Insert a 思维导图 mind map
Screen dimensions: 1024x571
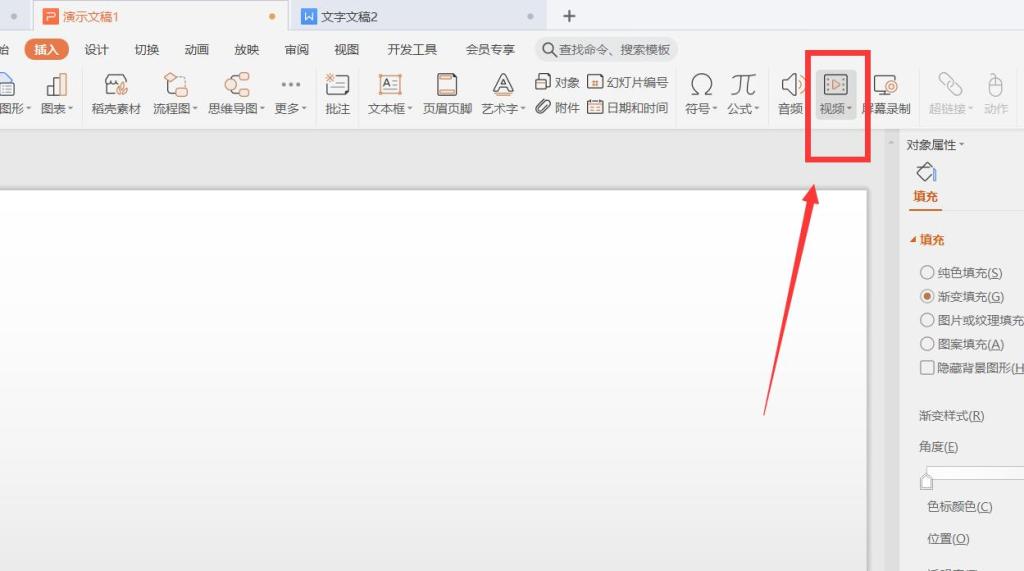(236, 94)
